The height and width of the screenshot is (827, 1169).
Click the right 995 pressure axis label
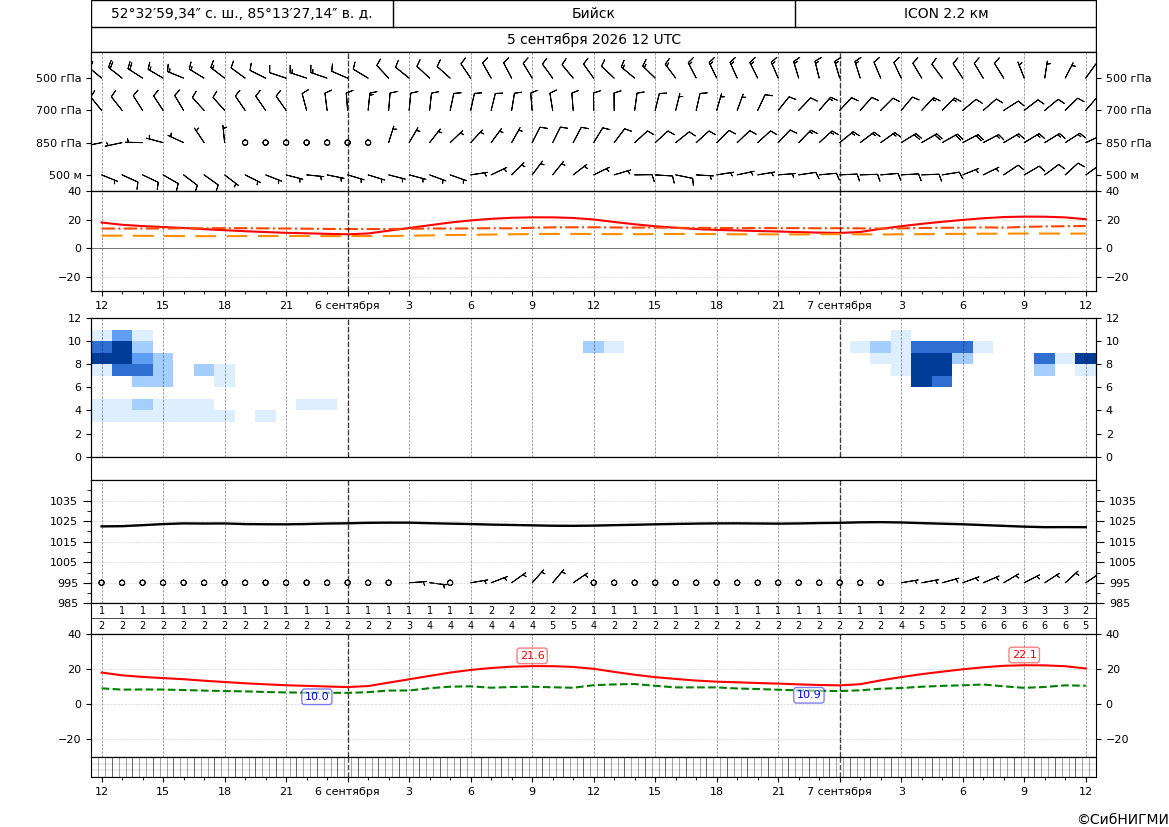point(1123,583)
